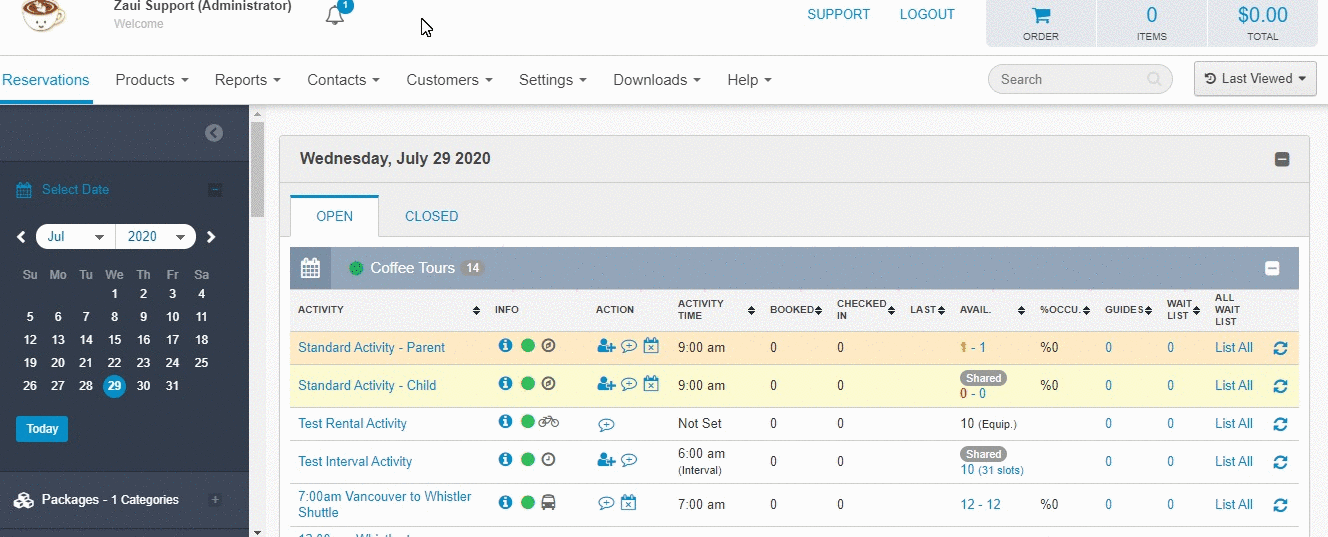
Task: Collapse the left sidebar with the arrow icon
Action: tap(214, 133)
